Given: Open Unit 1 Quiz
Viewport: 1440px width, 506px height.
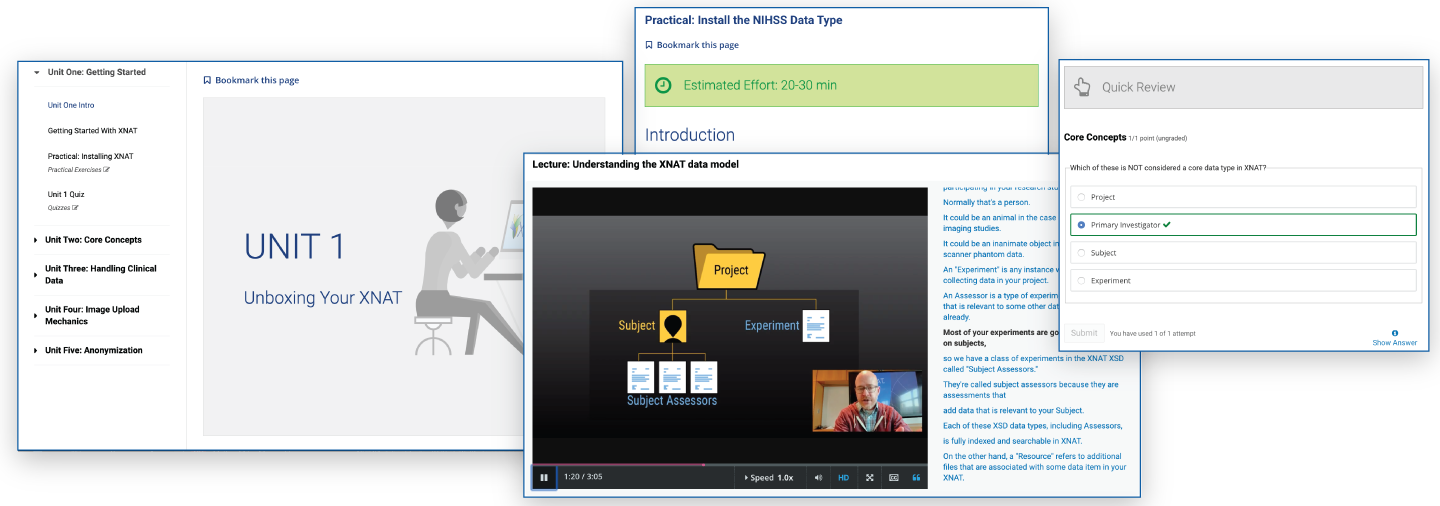Looking at the screenshot, I should pyautogui.click(x=66, y=194).
